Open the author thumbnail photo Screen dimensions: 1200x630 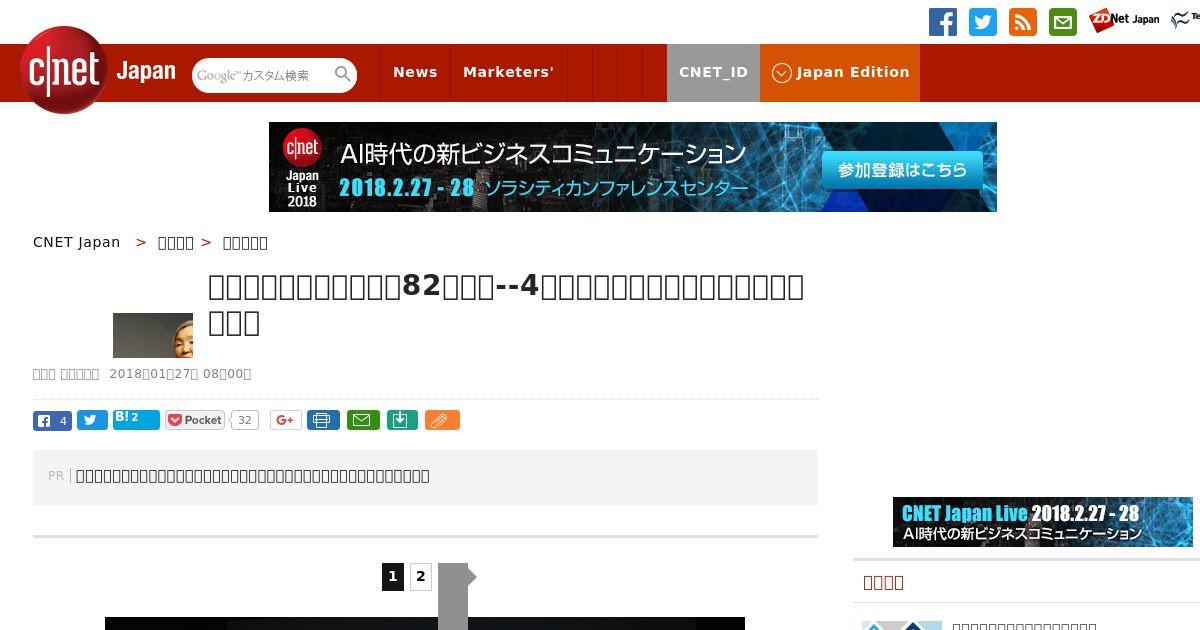(153, 335)
